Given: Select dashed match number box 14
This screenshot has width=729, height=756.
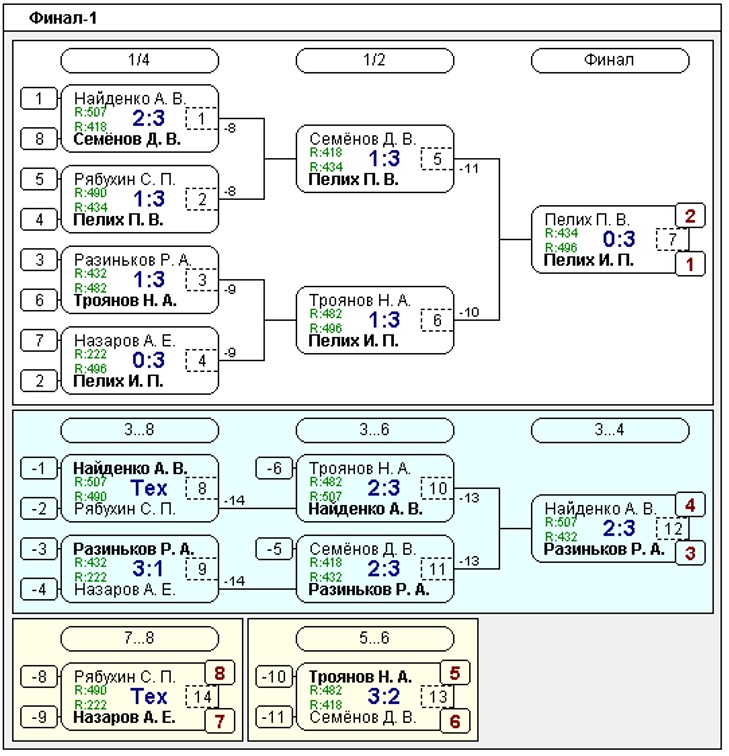Looking at the screenshot, I should [x=202, y=697].
